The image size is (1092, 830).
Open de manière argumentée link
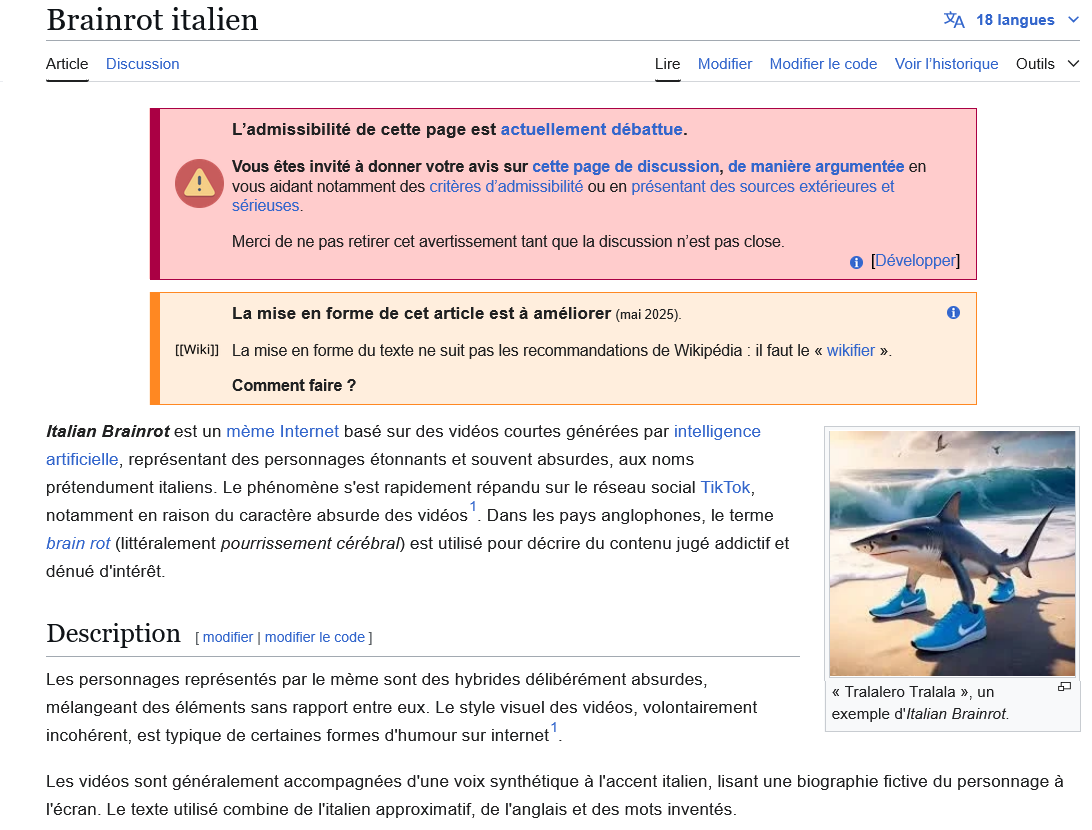coord(816,166)
